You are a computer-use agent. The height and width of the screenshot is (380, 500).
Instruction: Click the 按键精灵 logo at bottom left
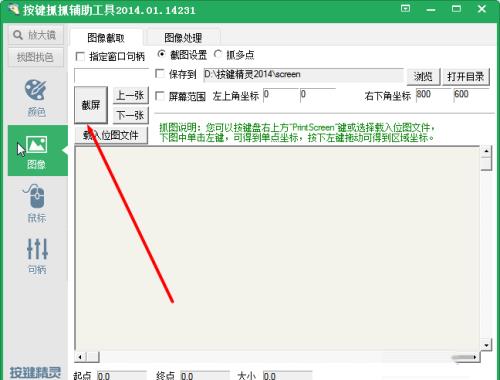click(35, 372)
